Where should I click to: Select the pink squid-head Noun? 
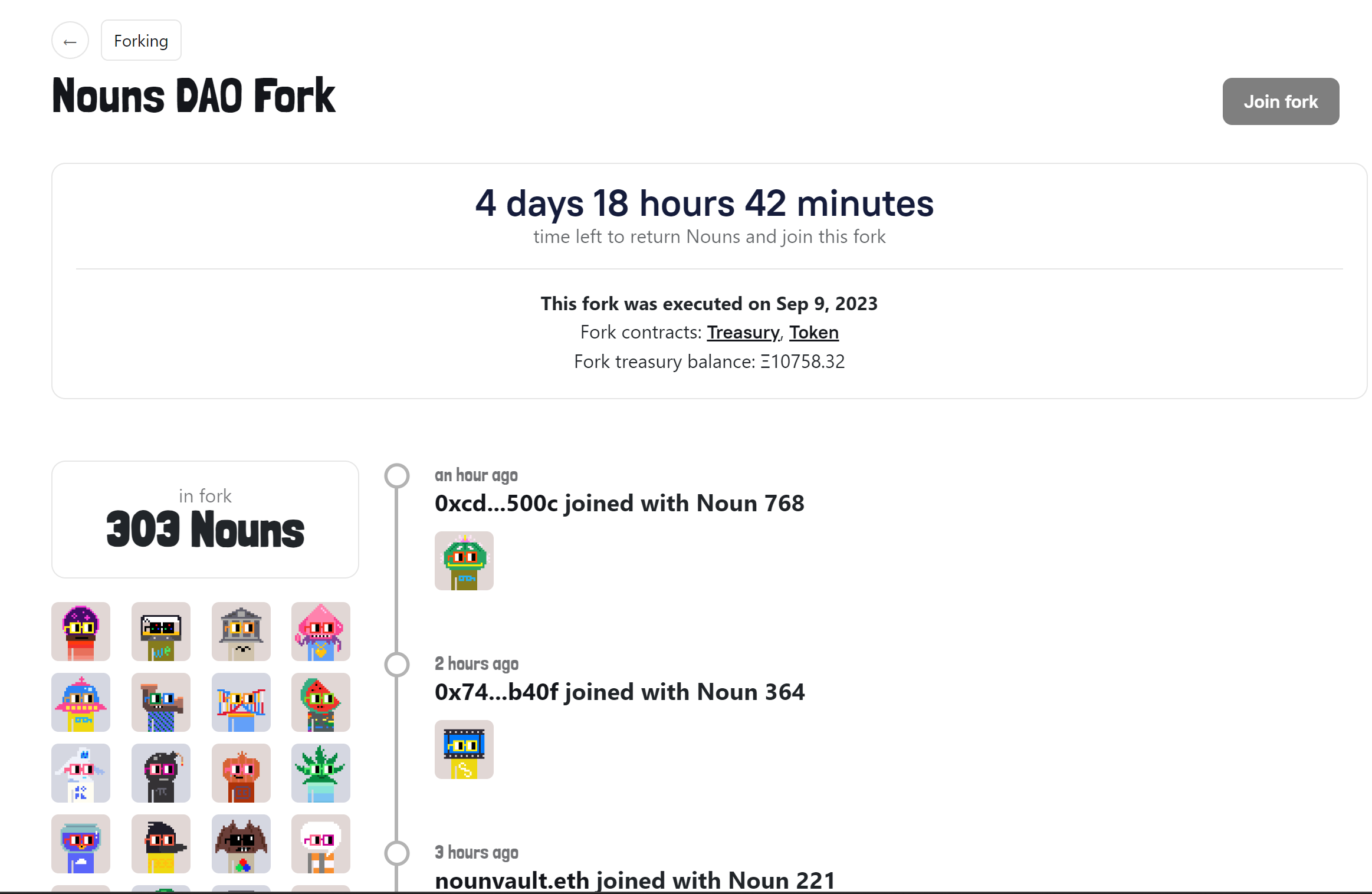[320, 632]
